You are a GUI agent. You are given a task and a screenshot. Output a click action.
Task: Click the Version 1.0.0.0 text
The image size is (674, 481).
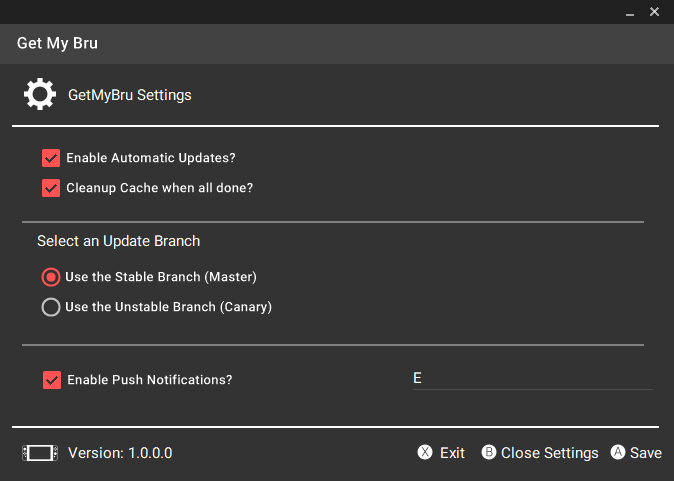[120, 453]
